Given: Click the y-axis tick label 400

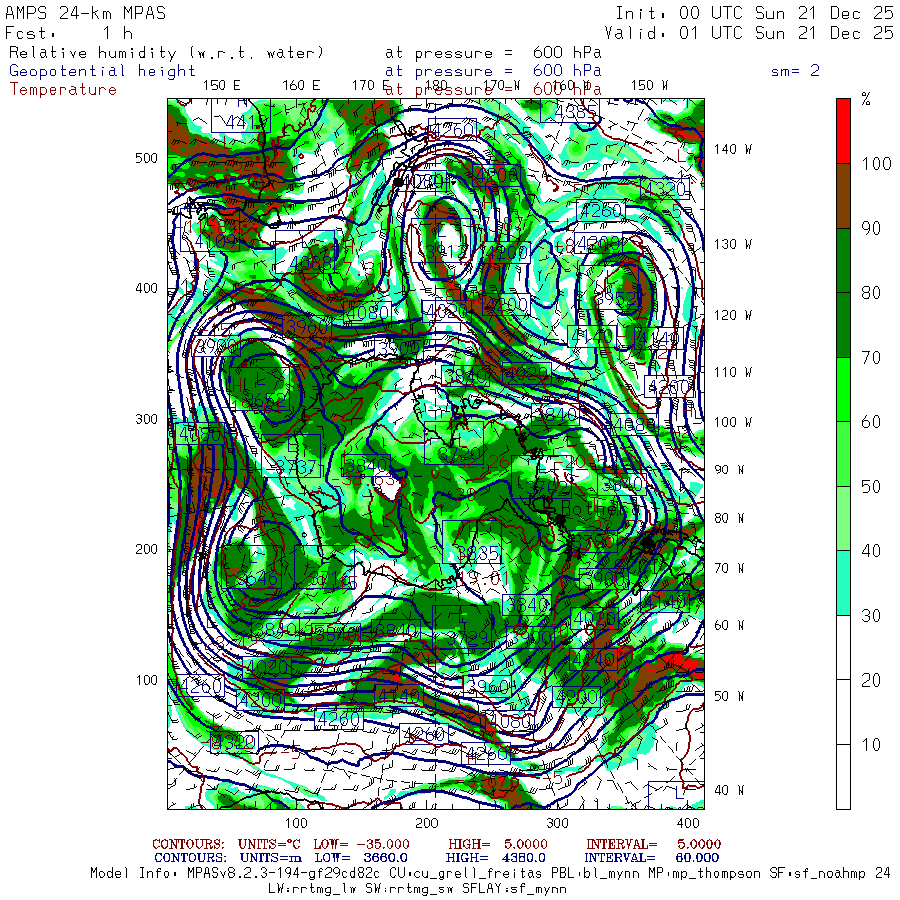Looking at the screenshot, I should [x=146, y=288].
